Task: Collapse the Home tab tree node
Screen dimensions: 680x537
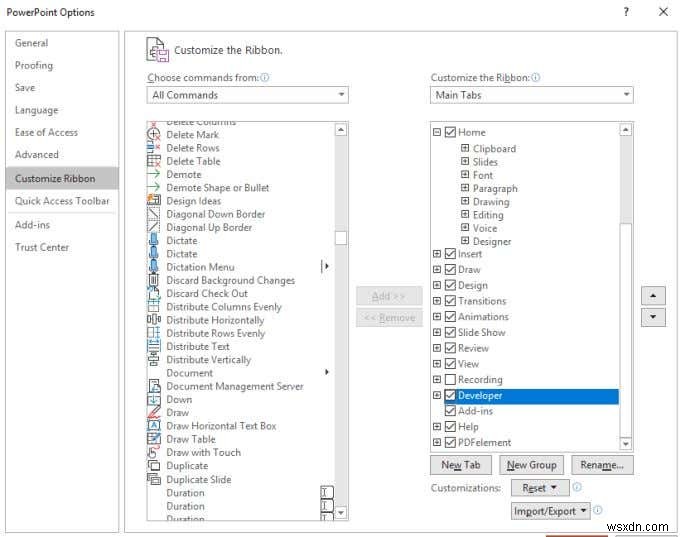Action: [437, 132]
